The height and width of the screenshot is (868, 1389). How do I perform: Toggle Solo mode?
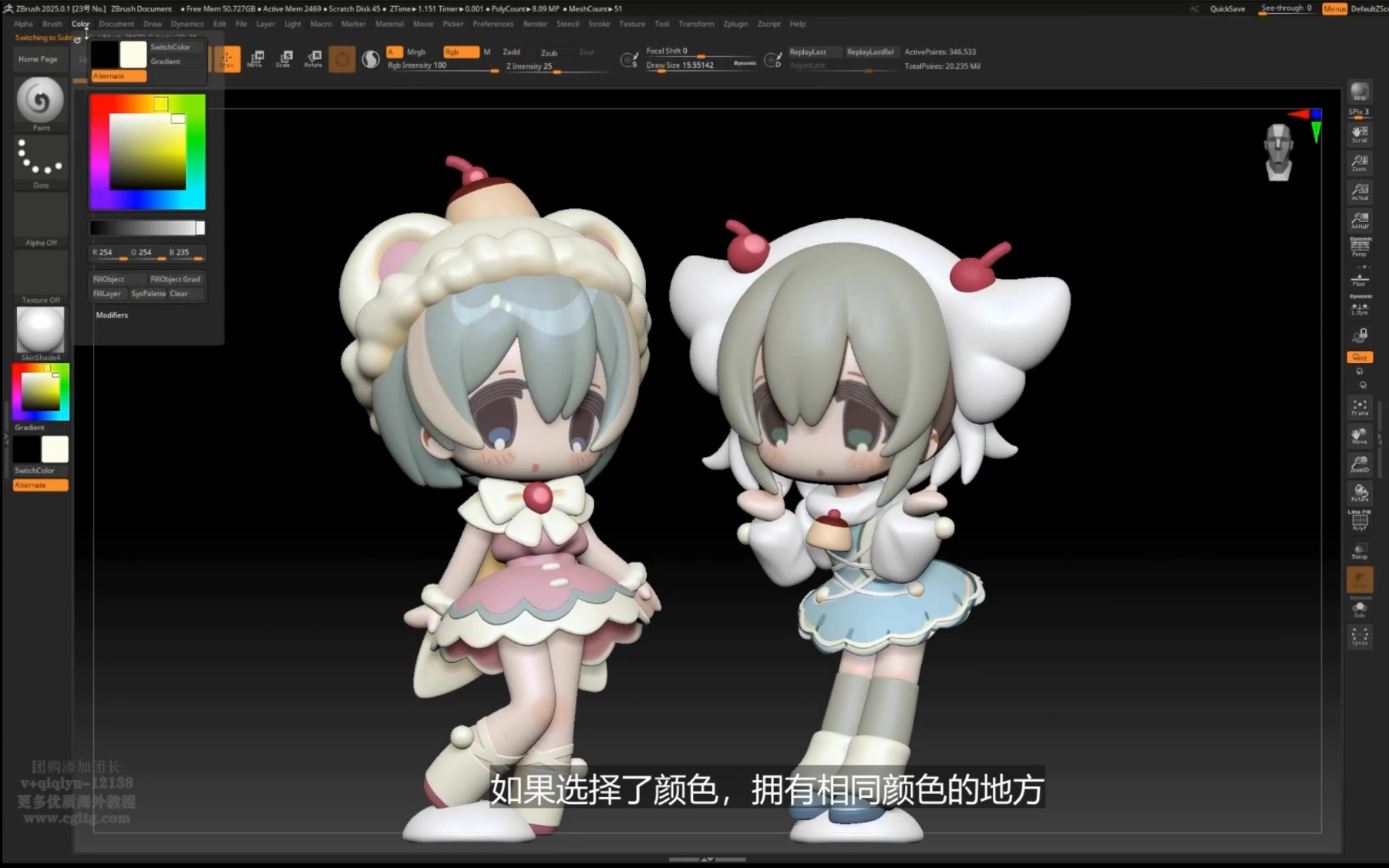click(1360, 608)
